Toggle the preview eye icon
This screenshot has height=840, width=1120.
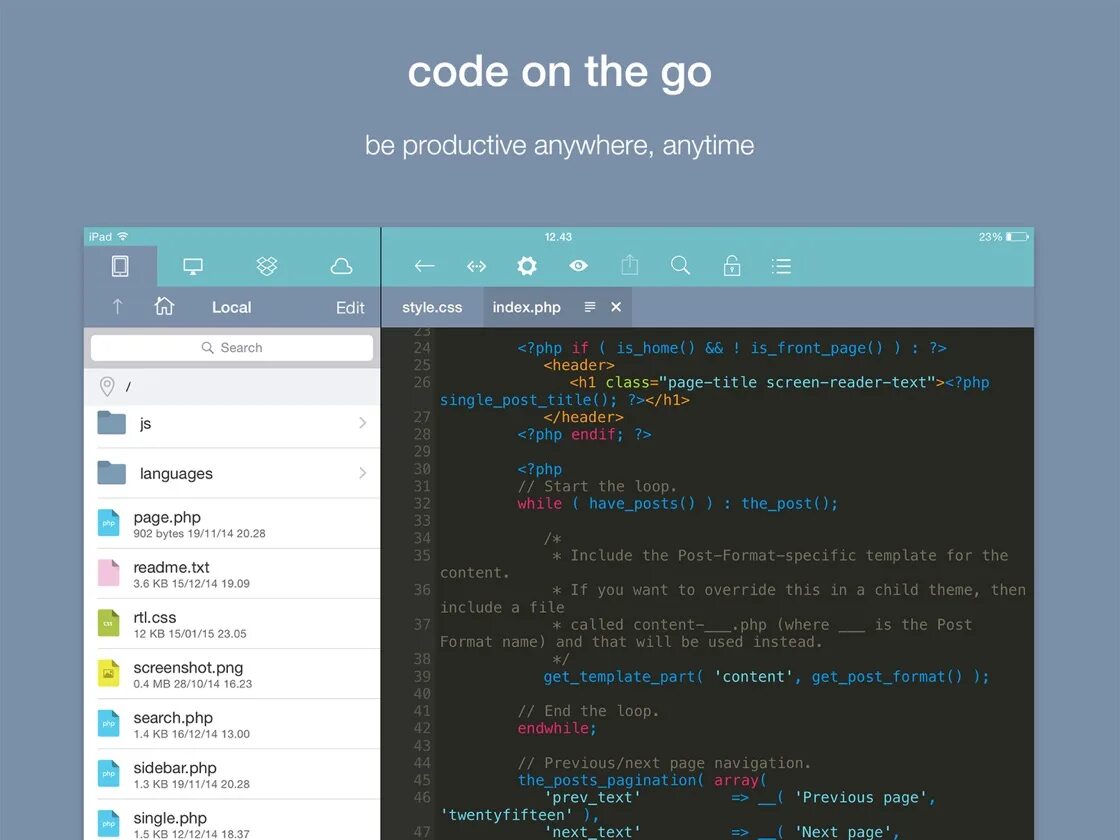pyautogui.click(x=579, y=266)
